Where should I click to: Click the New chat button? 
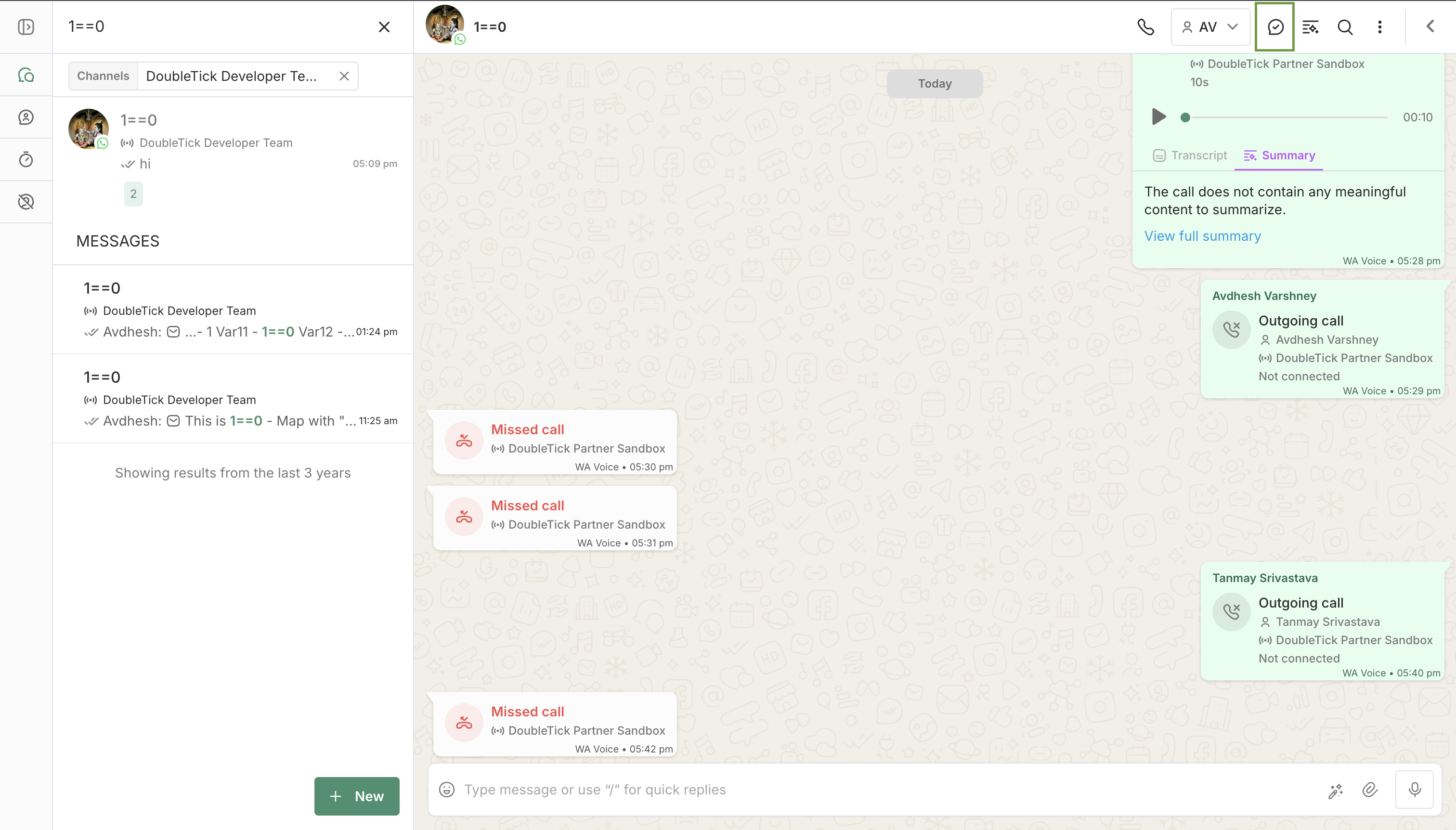[357, 796]
